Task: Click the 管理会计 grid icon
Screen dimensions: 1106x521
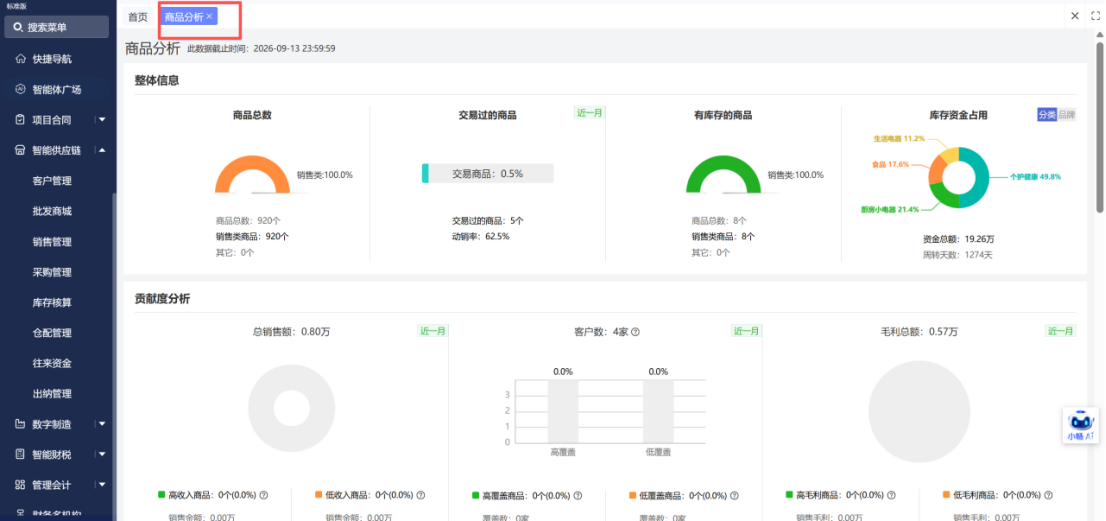Action: click(x=20, y=485)
